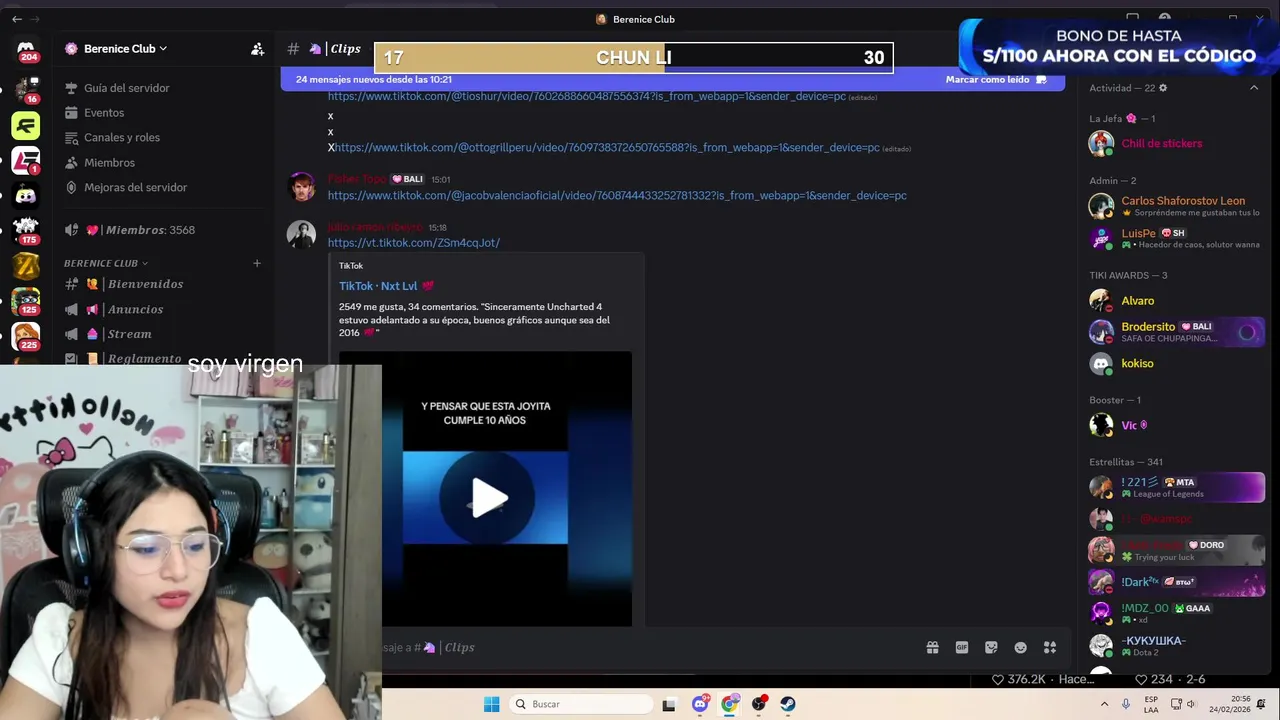Image resolution: width=1280 pixels, height=720 pixels.
Task: Click the invite people icon beside Berenice Club
Action: 257,49
